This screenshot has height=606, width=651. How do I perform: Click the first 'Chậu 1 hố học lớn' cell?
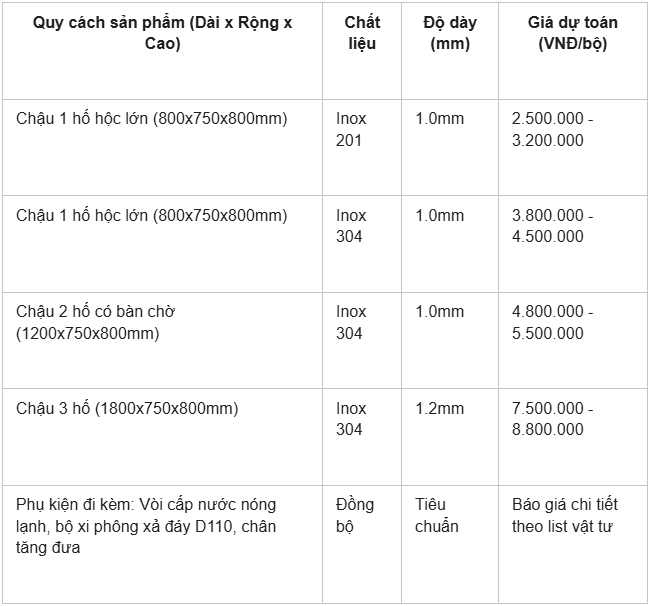pos(162,148)
